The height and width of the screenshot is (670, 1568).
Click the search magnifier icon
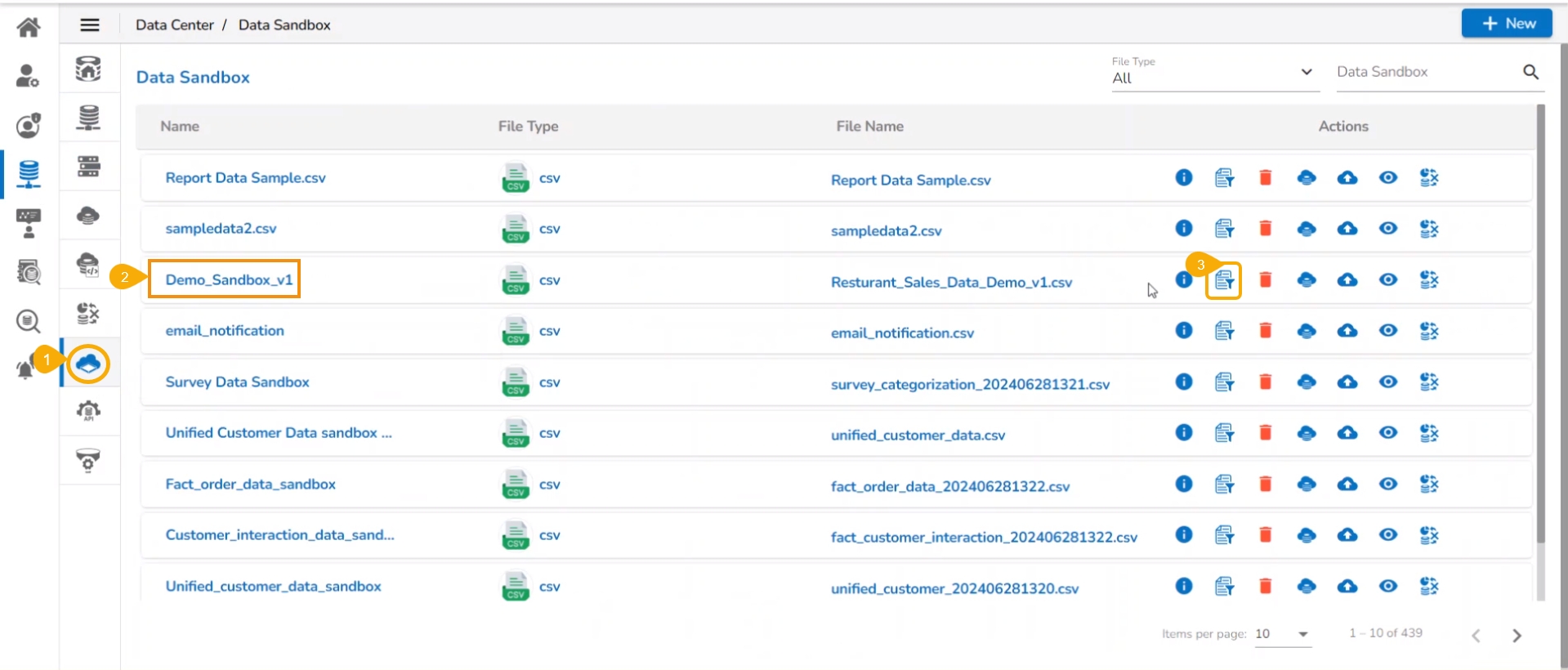point(1530,72)
